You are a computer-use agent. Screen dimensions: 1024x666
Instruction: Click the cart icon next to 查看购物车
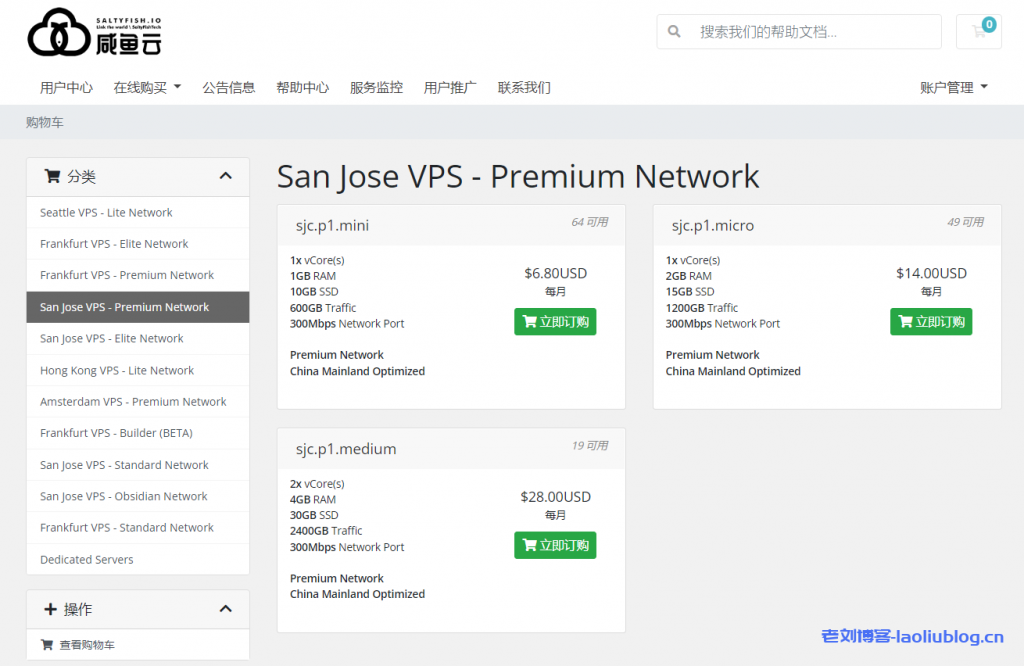coord(46,645)
